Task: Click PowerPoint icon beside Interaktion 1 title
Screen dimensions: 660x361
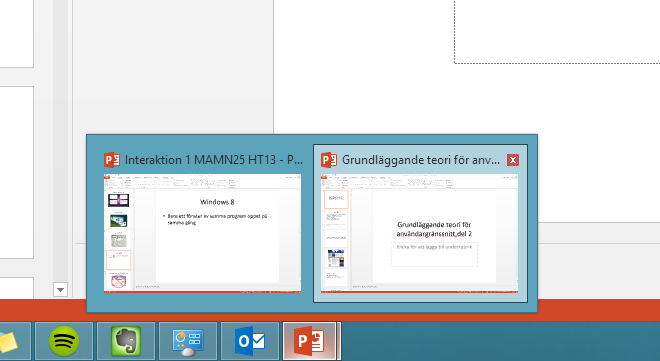Action: pos(112,160)
